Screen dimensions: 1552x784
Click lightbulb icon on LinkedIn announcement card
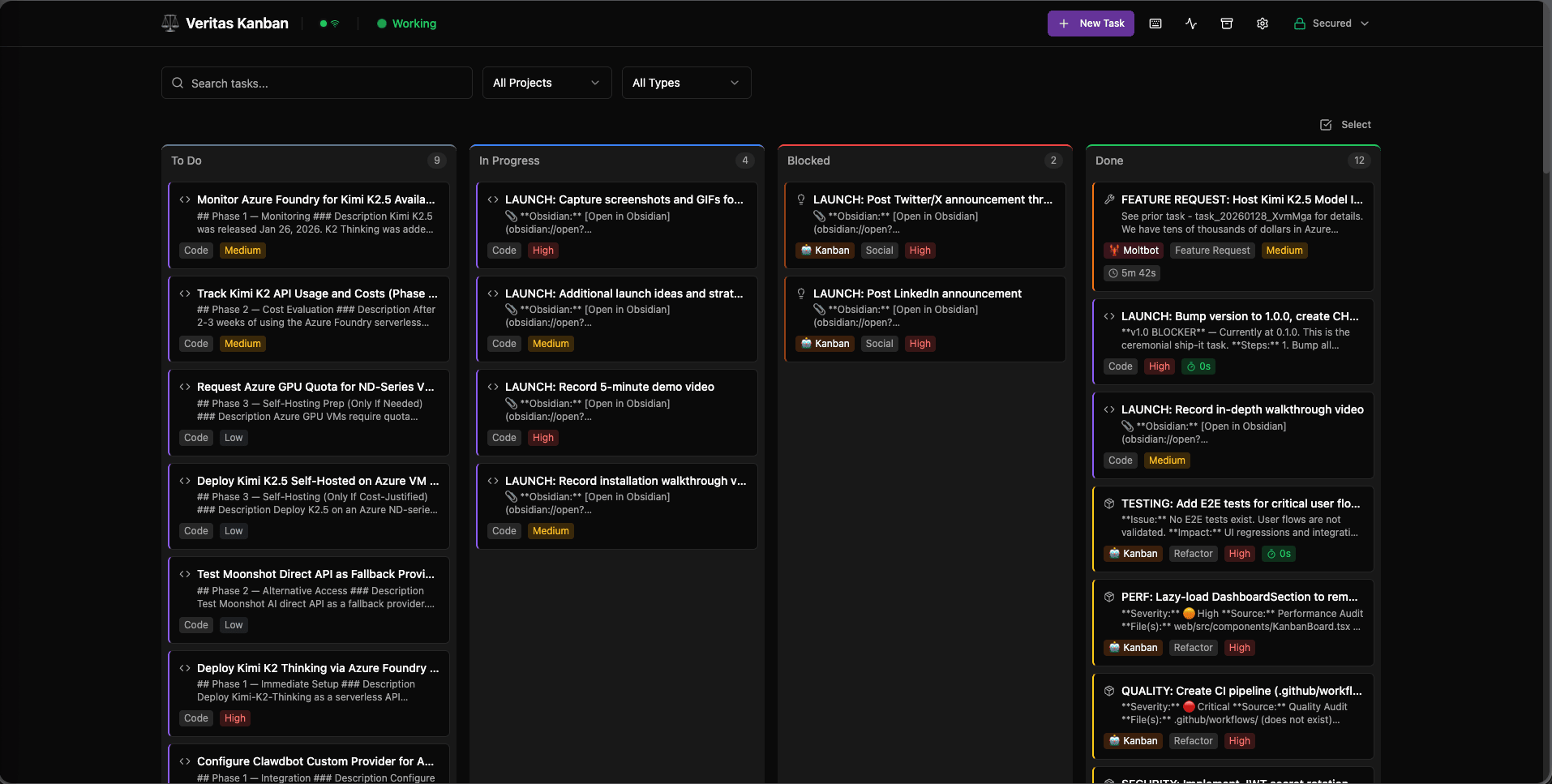(x=801, y=293)
